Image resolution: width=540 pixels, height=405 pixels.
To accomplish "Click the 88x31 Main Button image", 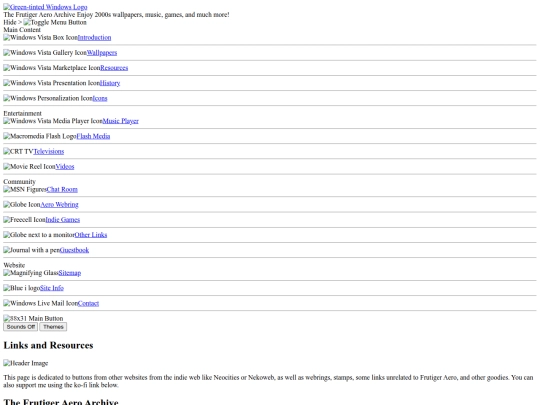I will [x=33, y=318].
